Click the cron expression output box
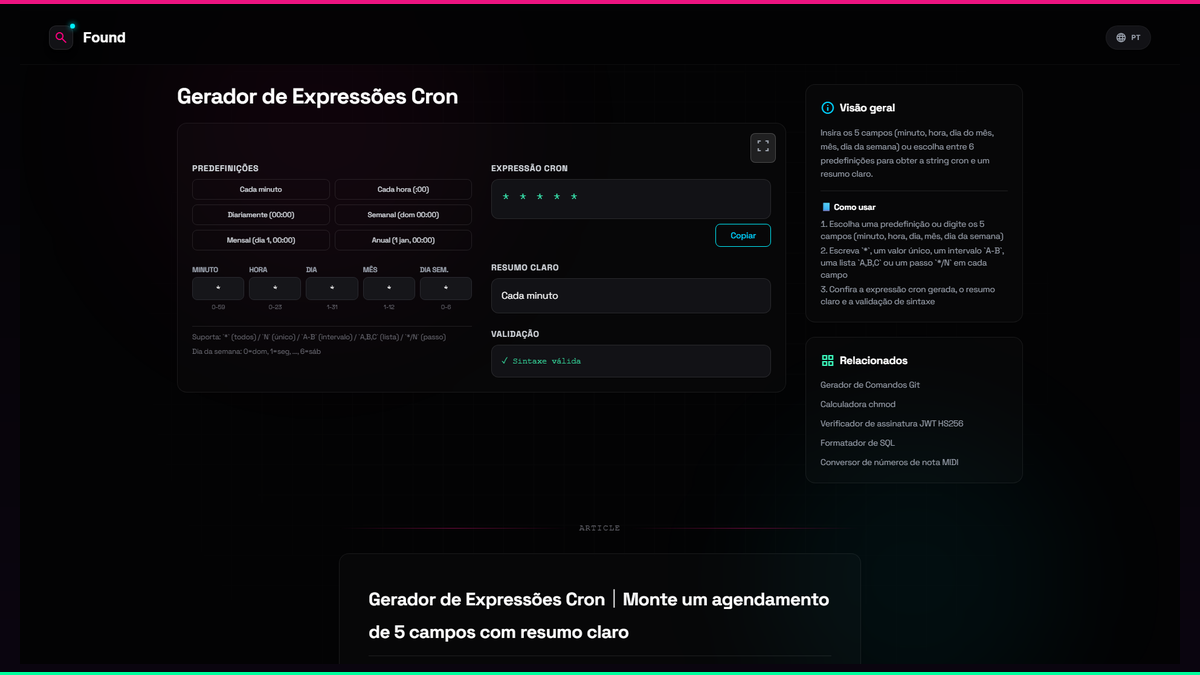 point(631,199)
